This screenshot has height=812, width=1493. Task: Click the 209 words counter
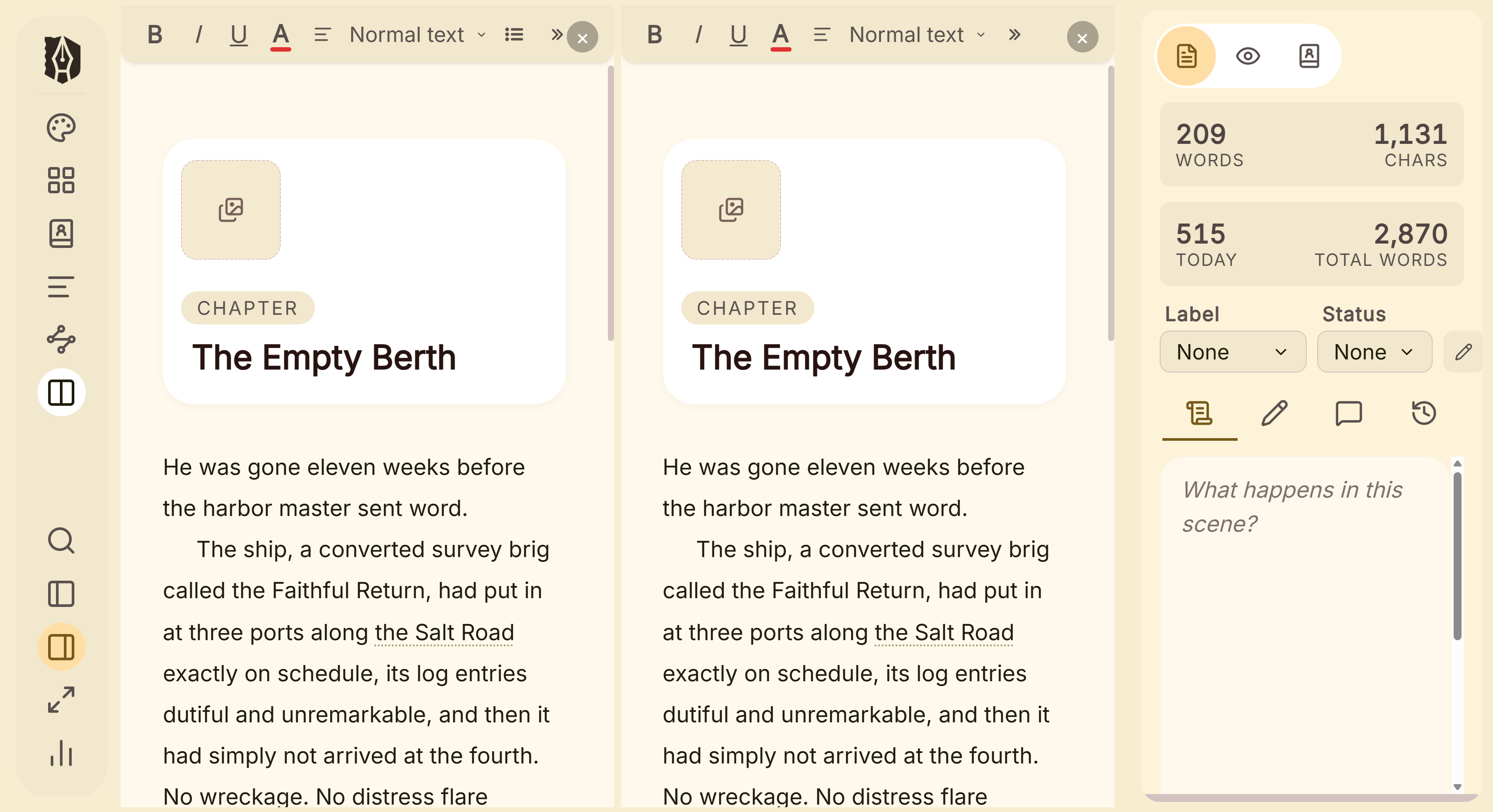(x=1209, y=144)
